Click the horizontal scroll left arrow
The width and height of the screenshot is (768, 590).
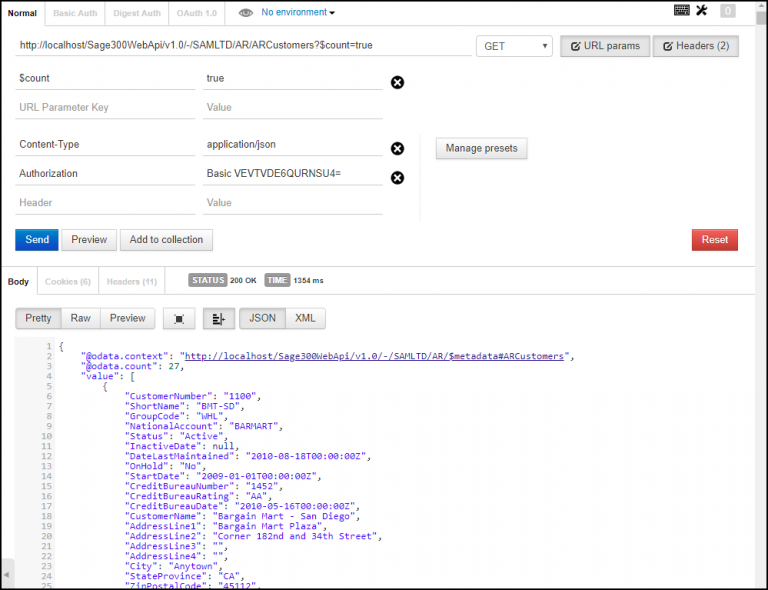(x=7, y=574)
